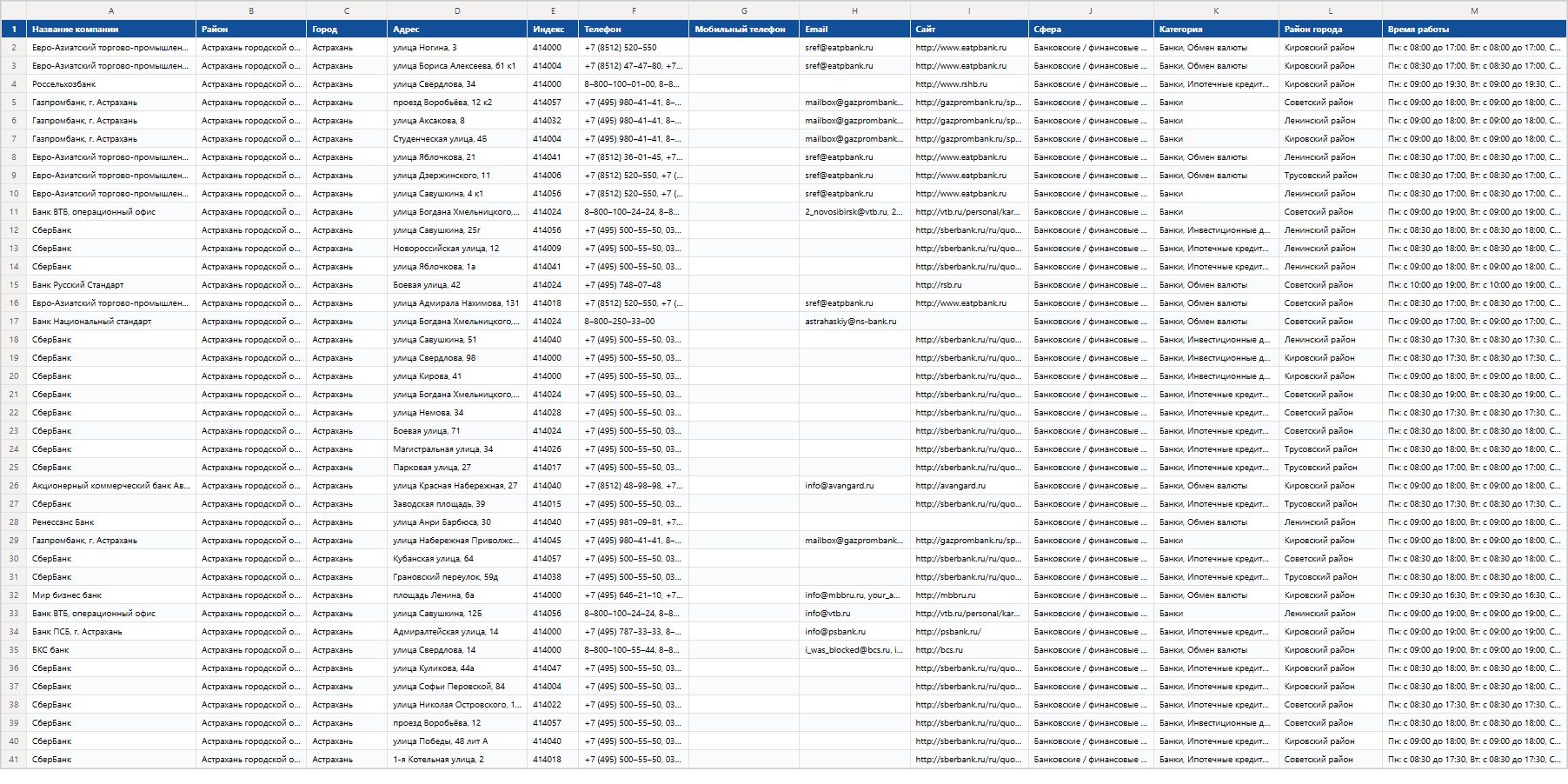This screenshot has width=1568, height=784.
Task: Select column G header letter
Action: 744,10
